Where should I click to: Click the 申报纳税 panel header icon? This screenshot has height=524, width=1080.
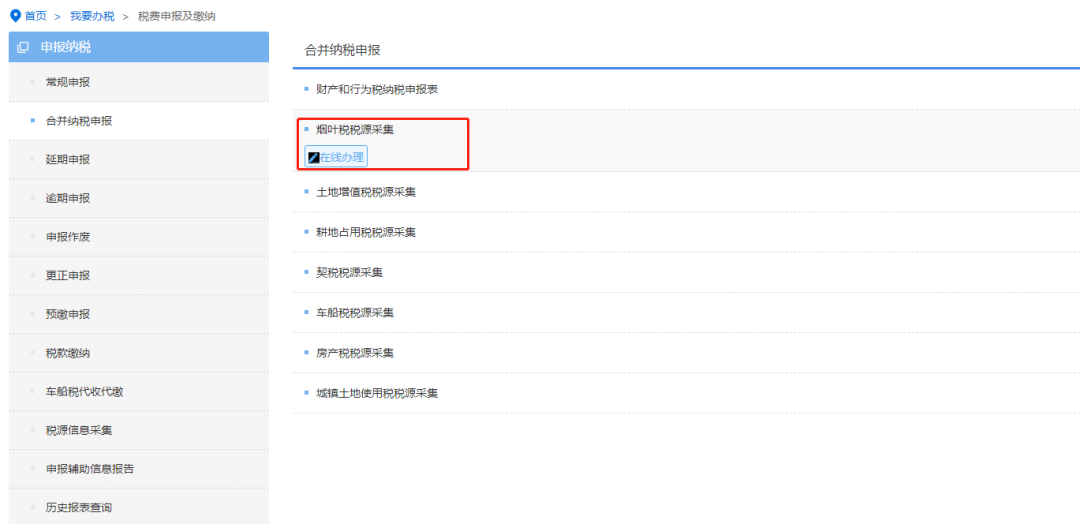pos(23,48)
